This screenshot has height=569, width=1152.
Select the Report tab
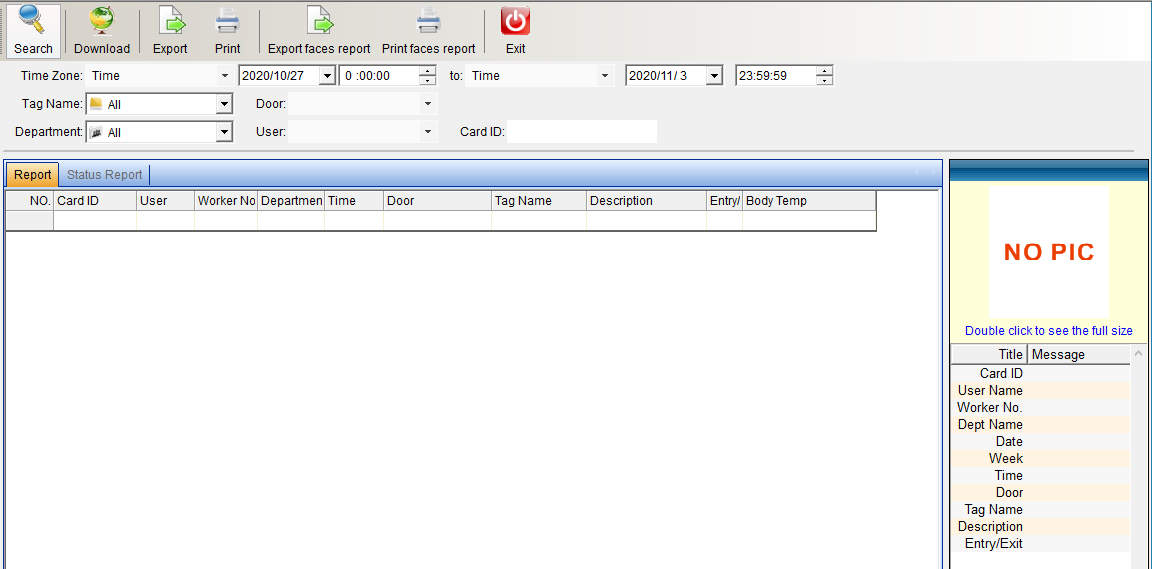(33, 175)
